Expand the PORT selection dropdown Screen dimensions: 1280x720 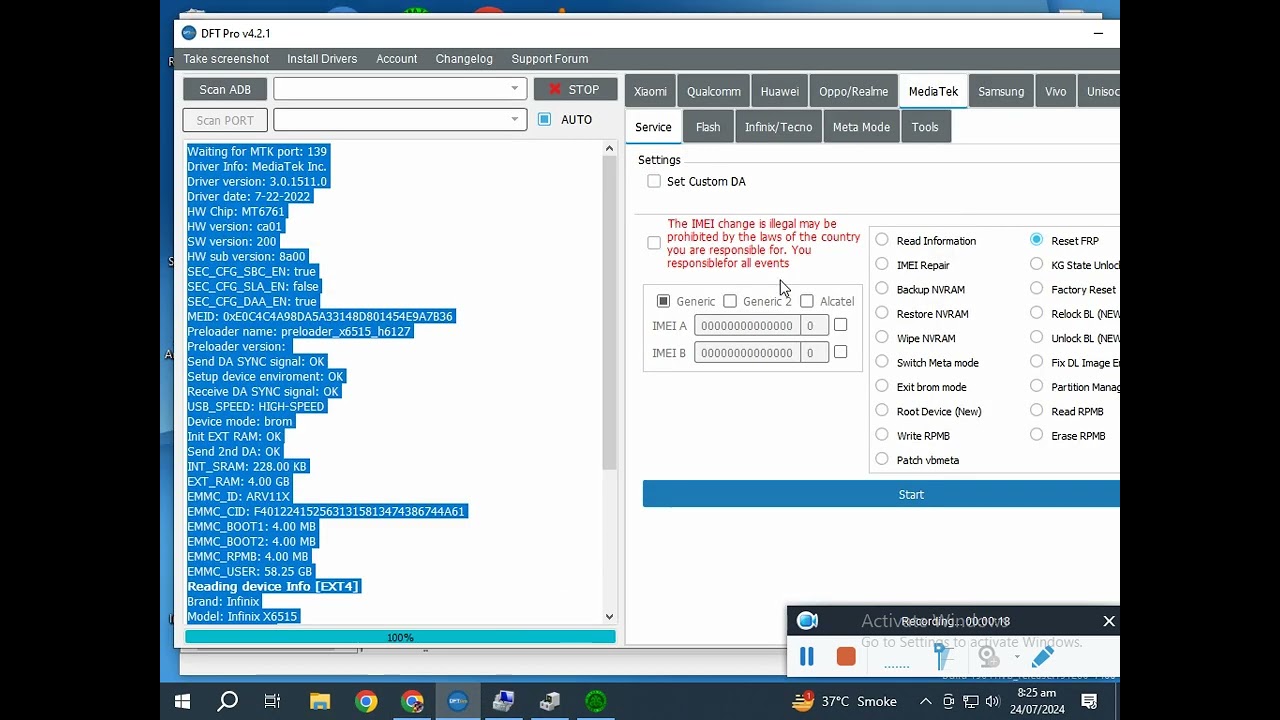pyautogui.click(x=515, y=120)
